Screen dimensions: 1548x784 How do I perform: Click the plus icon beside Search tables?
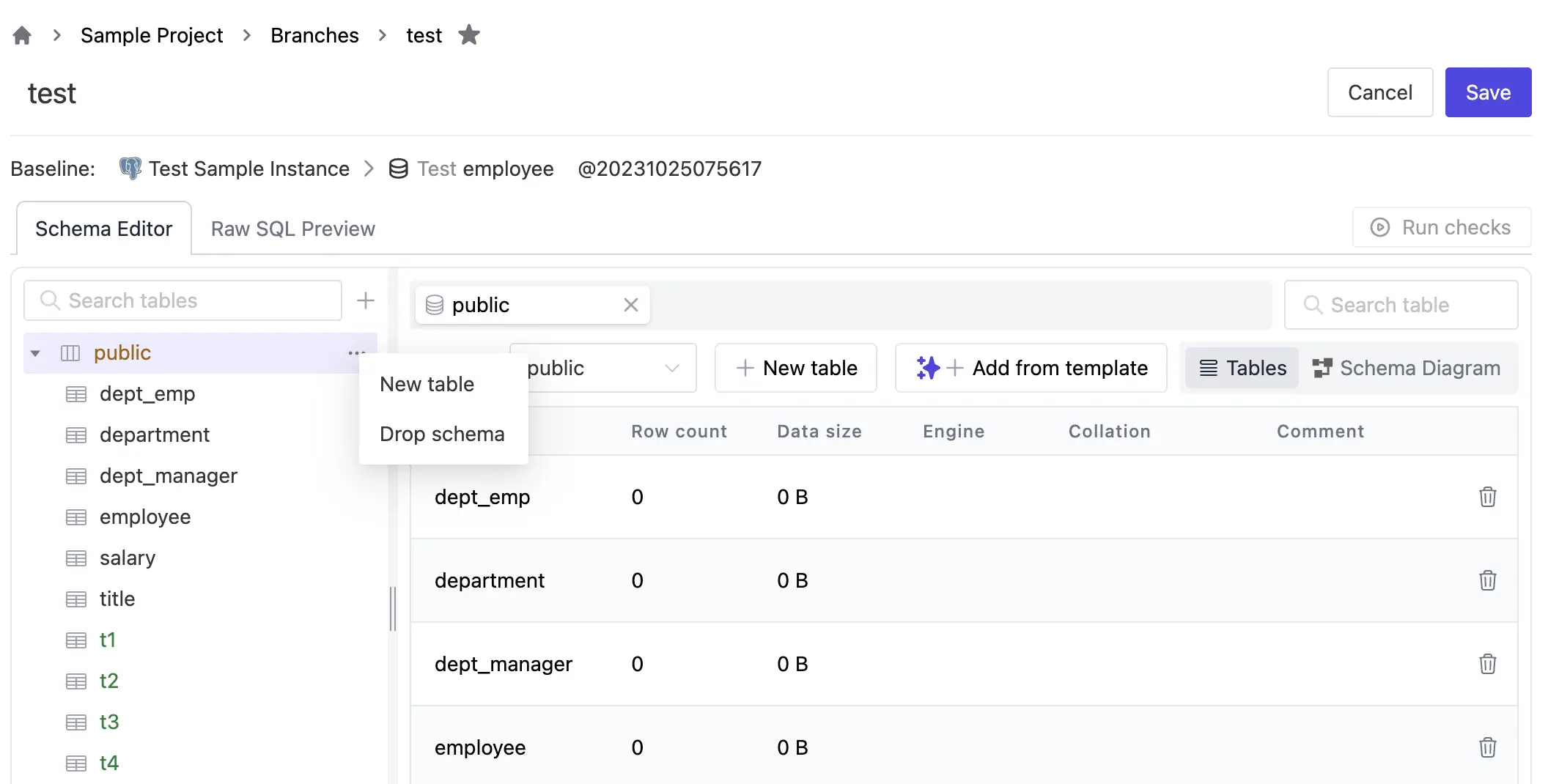tap(366, 300)
